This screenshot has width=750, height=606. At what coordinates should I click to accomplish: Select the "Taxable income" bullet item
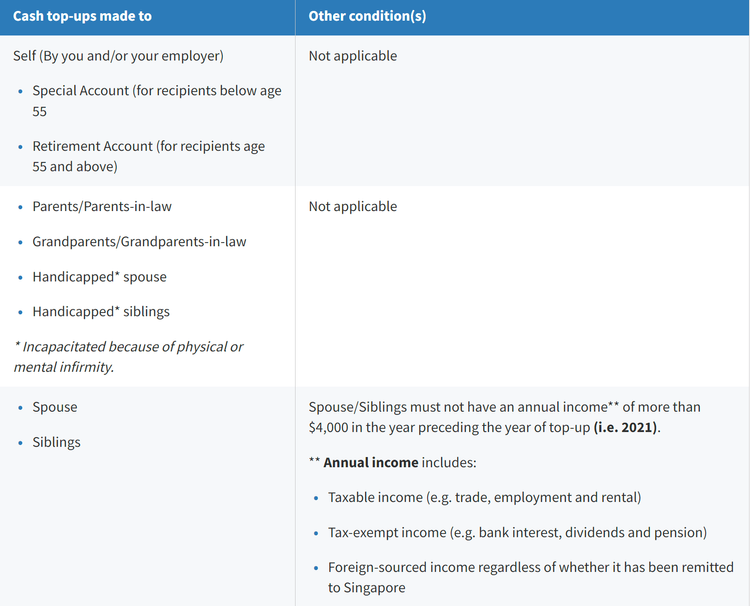pyautogui.click(x=484, y=497)
